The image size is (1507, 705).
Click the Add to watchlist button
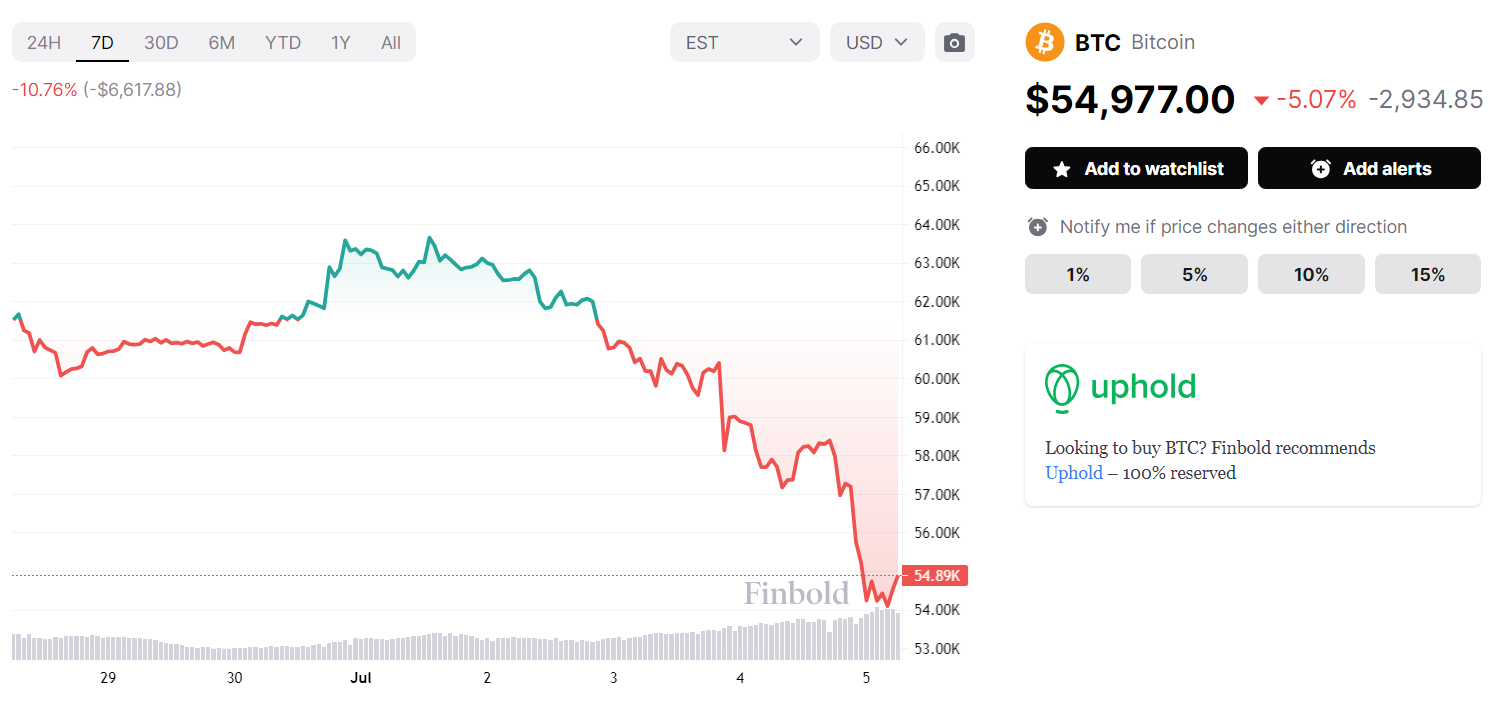point(1136,168)
